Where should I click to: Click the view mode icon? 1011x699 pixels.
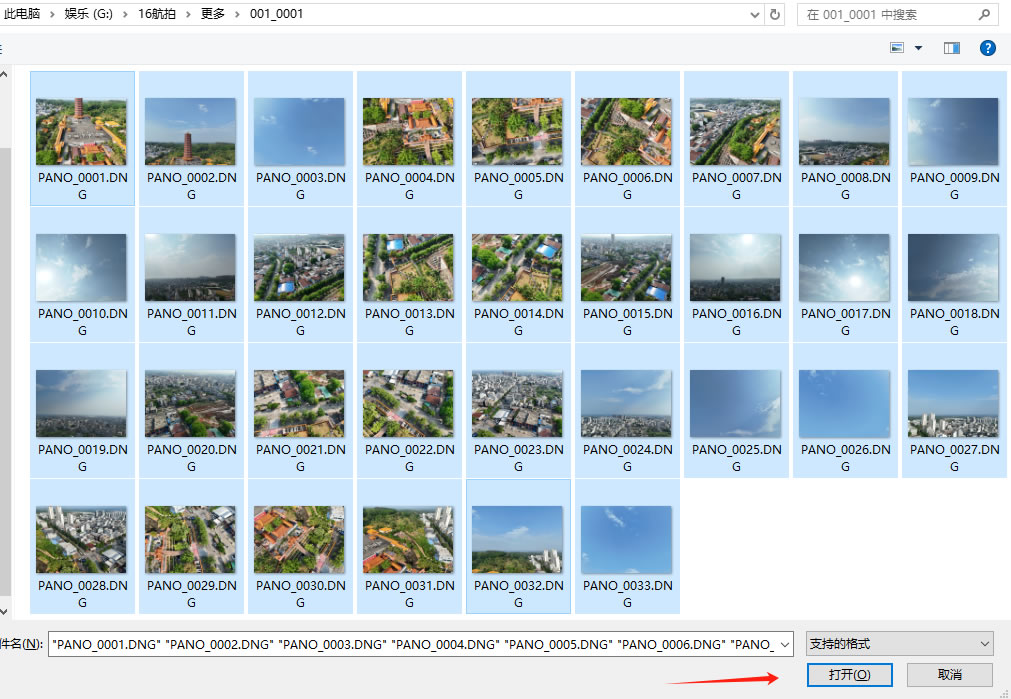pos(896,48)
